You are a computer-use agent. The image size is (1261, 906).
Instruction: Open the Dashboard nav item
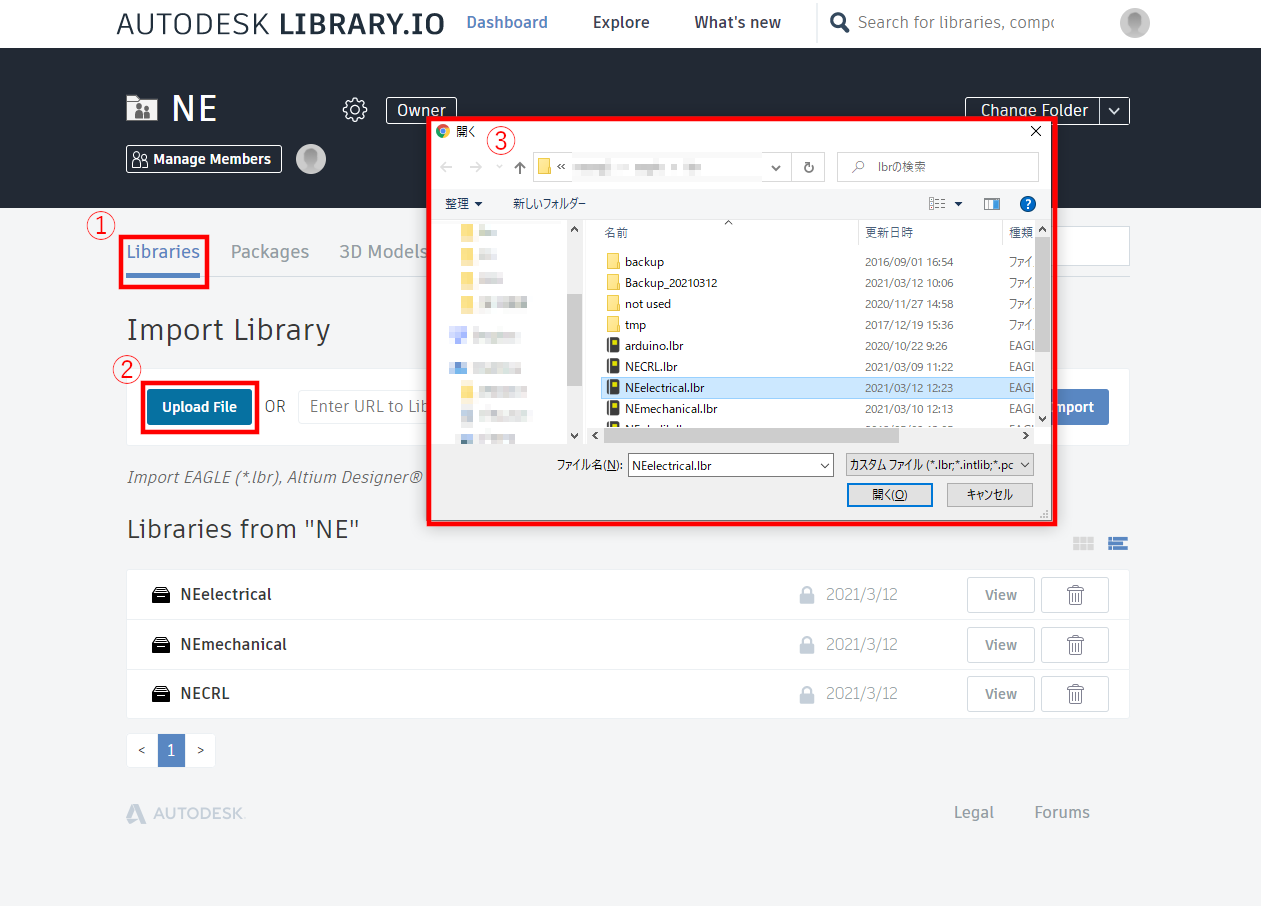tap(507, 22)
